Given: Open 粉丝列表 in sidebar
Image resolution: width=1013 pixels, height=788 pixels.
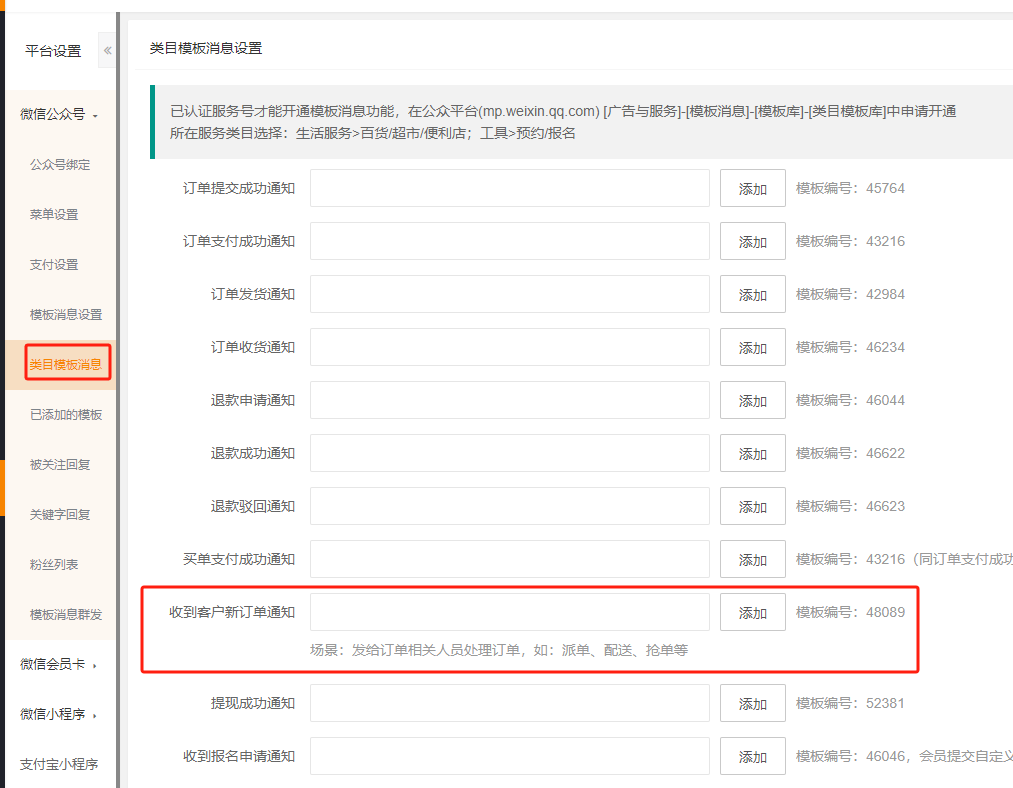Looking at the screenshot, I should [x=54, y=565].
